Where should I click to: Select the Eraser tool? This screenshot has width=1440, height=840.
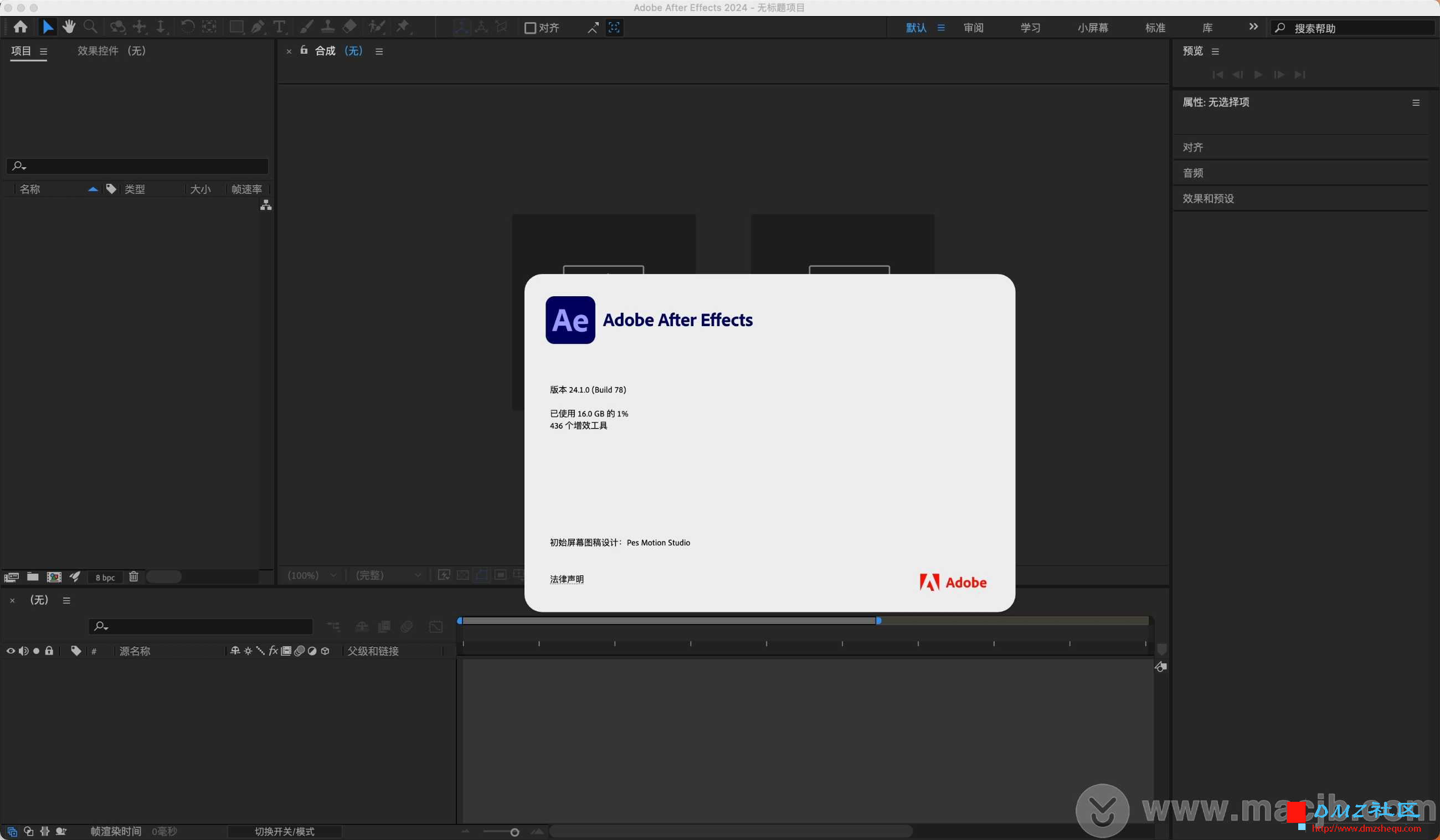click(349, 27)
